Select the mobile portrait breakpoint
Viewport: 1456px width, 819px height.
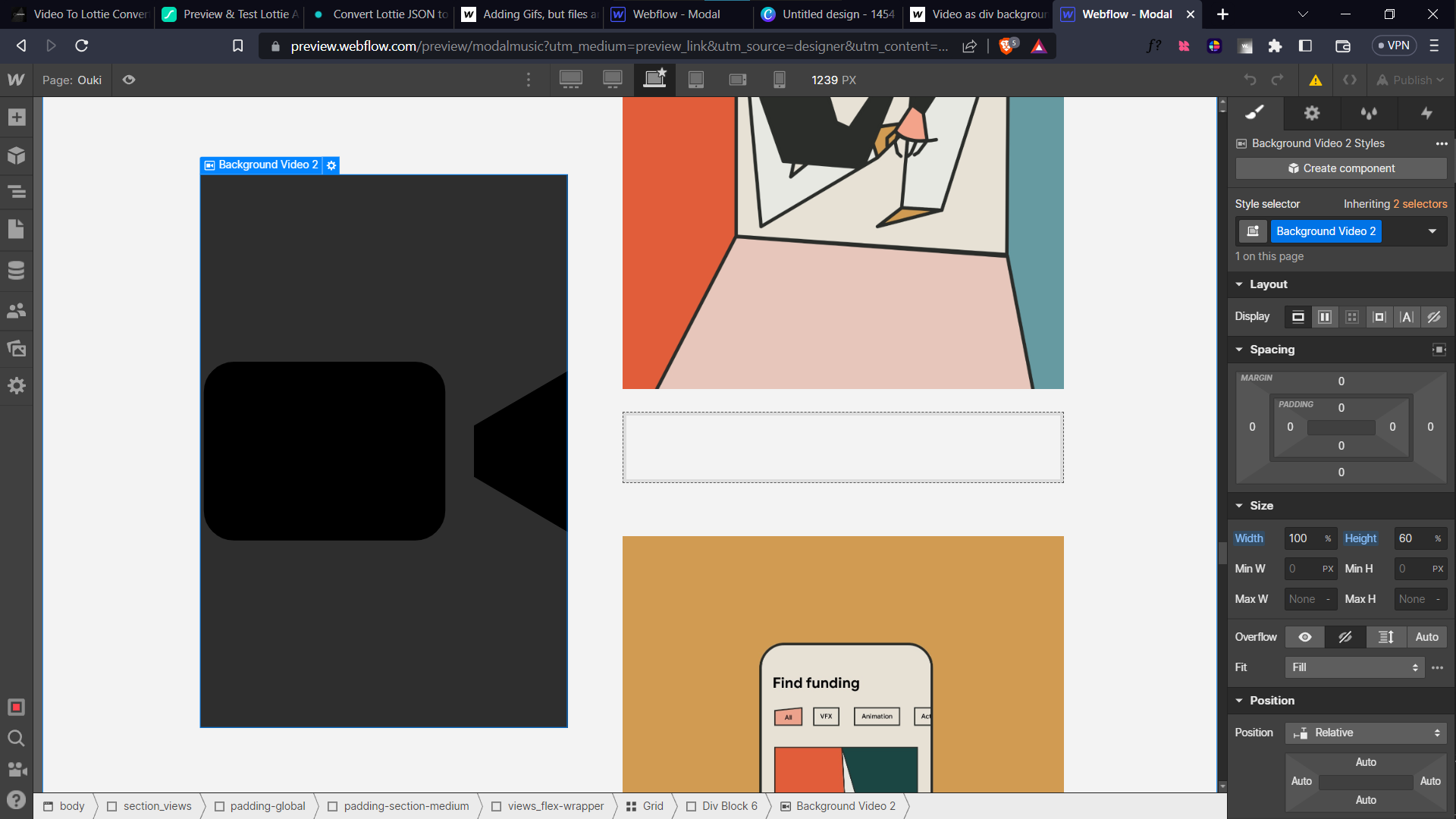click(779, 80)
